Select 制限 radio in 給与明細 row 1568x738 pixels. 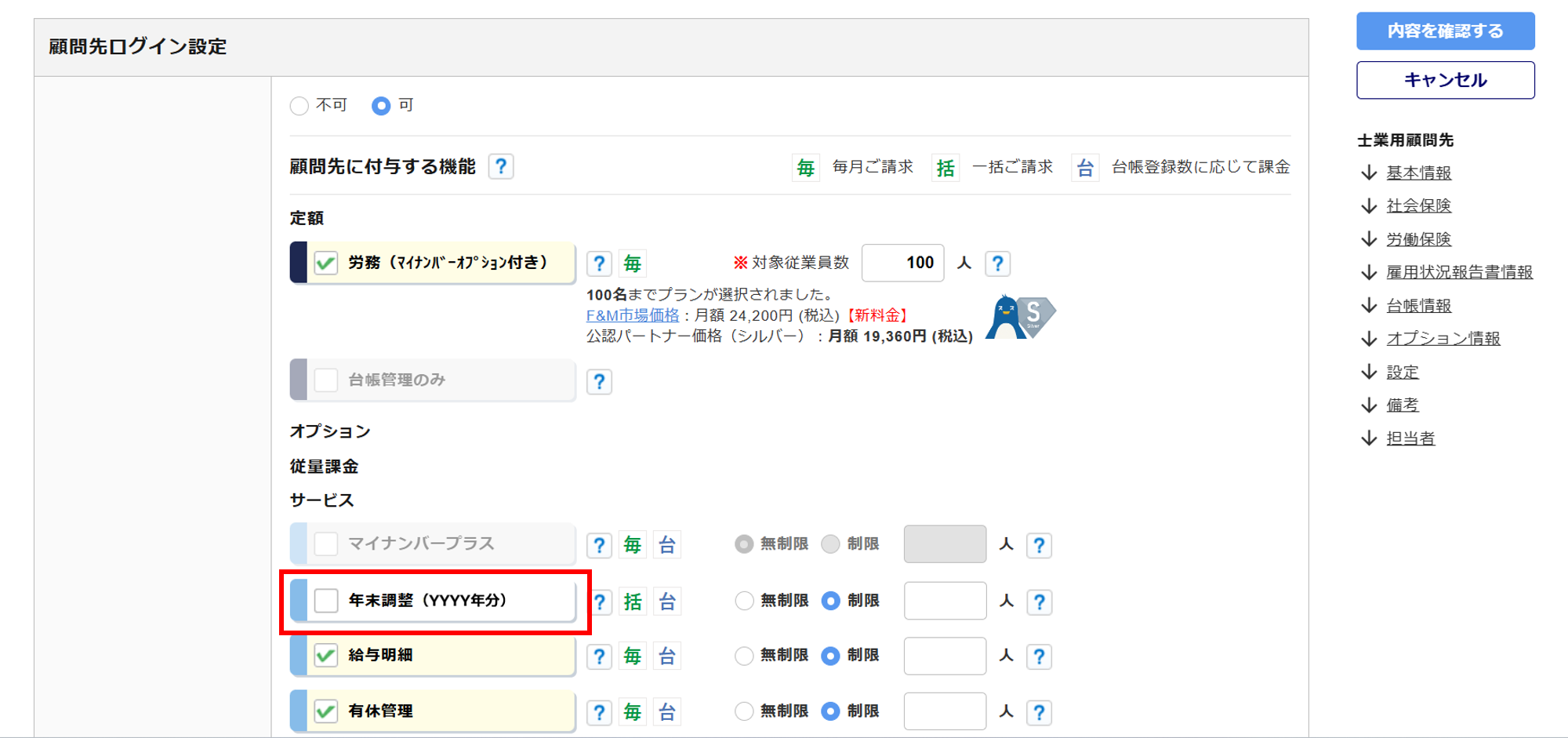pyautogui.click(x=830, y=656)
